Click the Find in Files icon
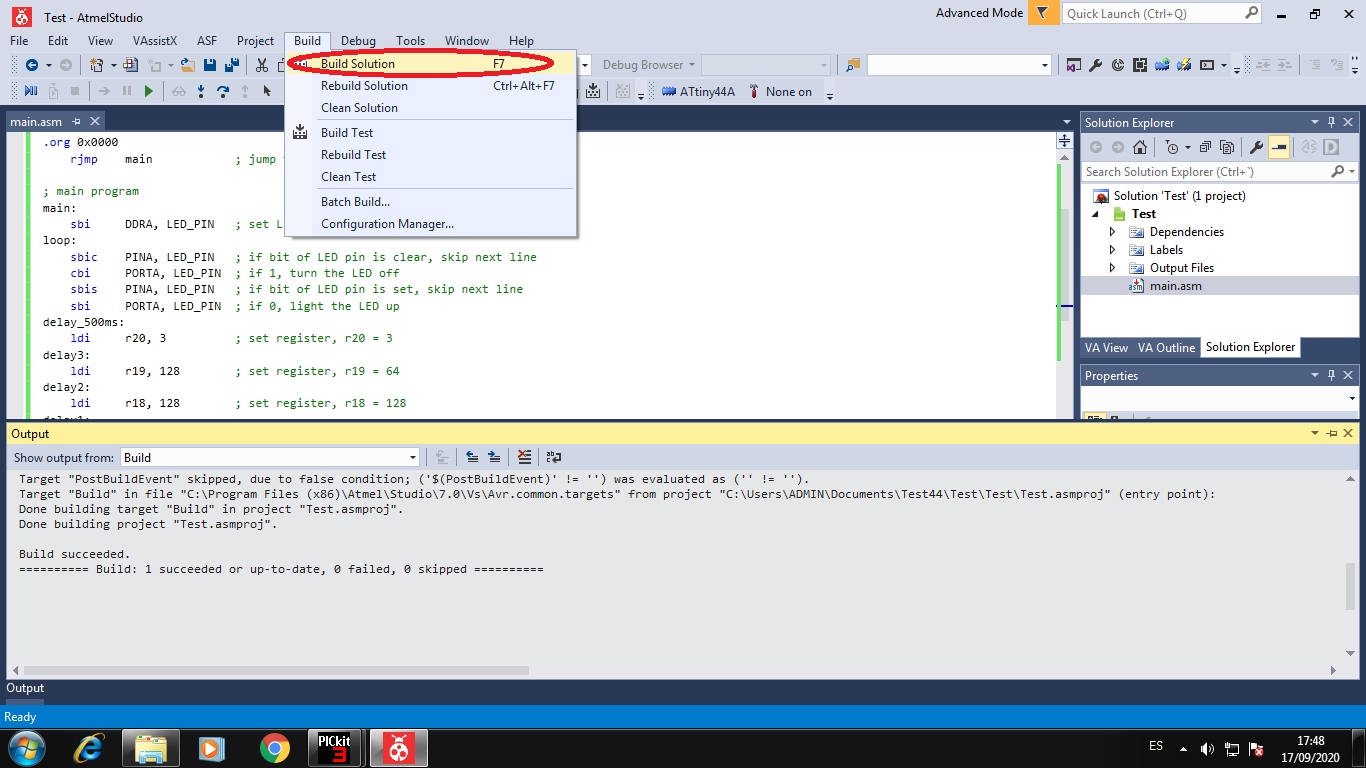This screenshot has width=1366, height=768. tap(852, 65)
